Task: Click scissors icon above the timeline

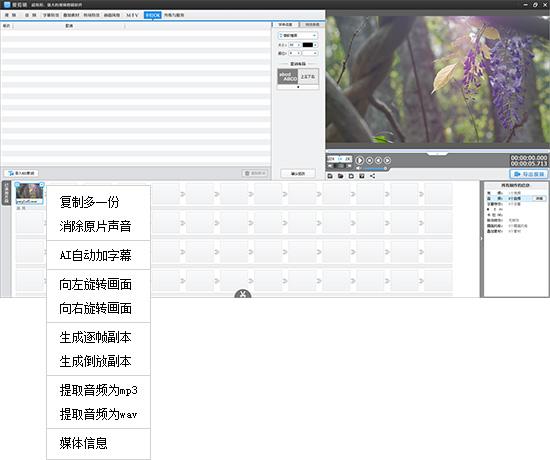Action: tap(243, 294)
